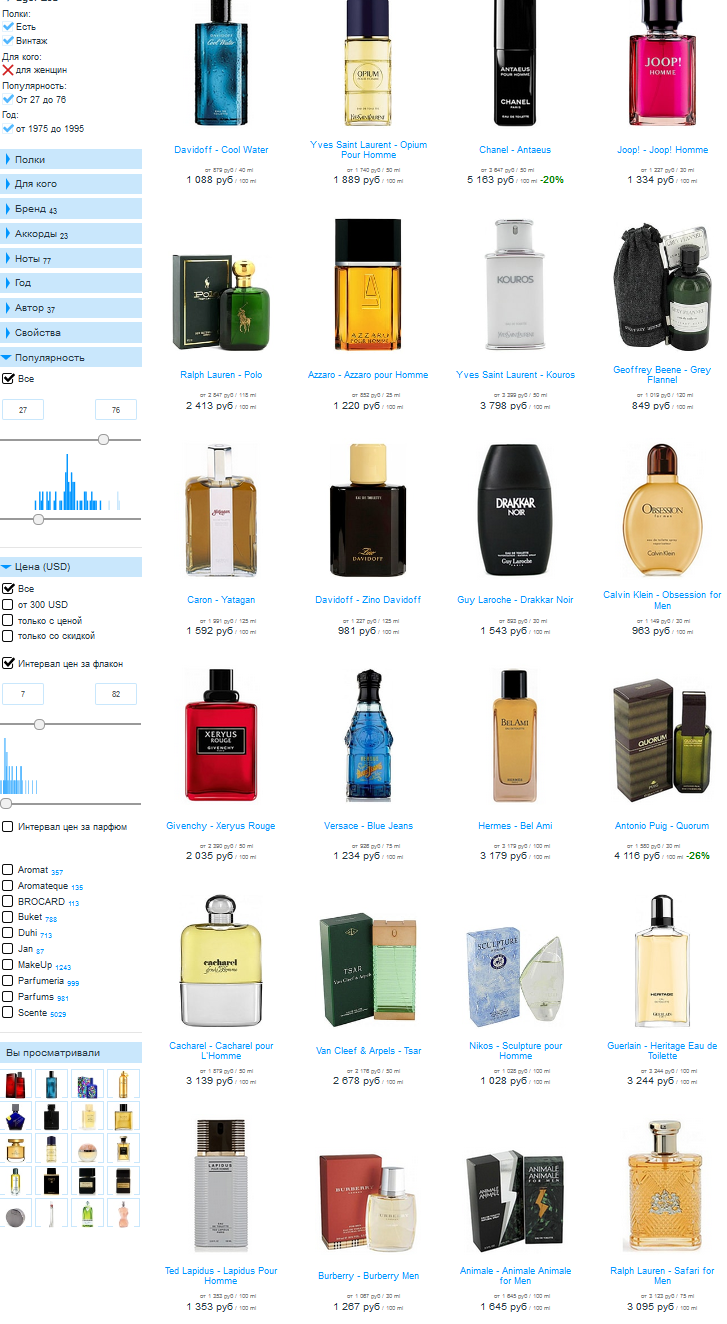Check the MakeUp store checkbox
Screen dimensions: 727x1324
tap(8, 965)
